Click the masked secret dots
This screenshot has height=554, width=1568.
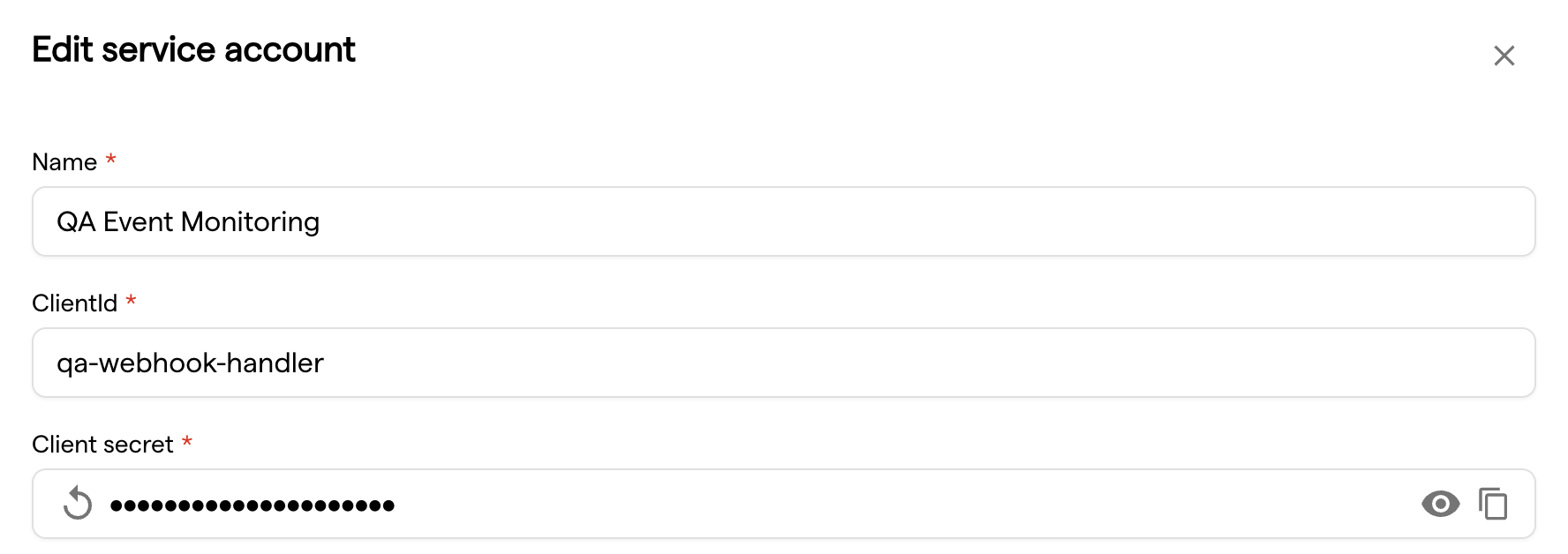coord(252,505)
